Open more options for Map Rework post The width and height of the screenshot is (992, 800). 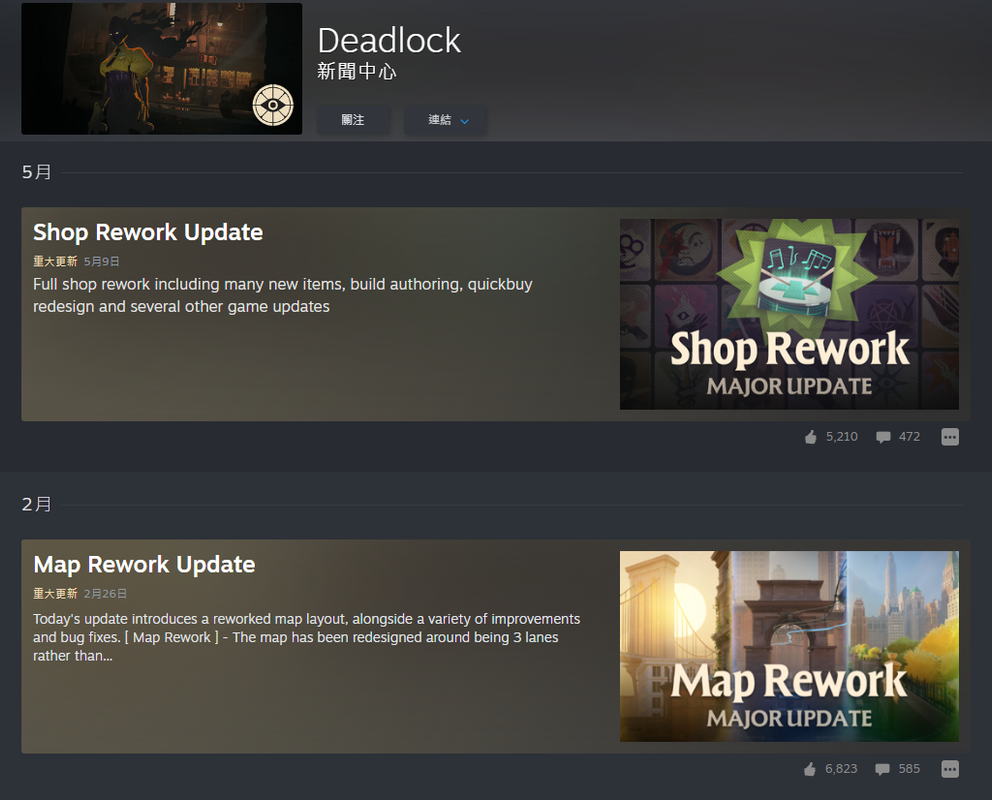(950, 769)
